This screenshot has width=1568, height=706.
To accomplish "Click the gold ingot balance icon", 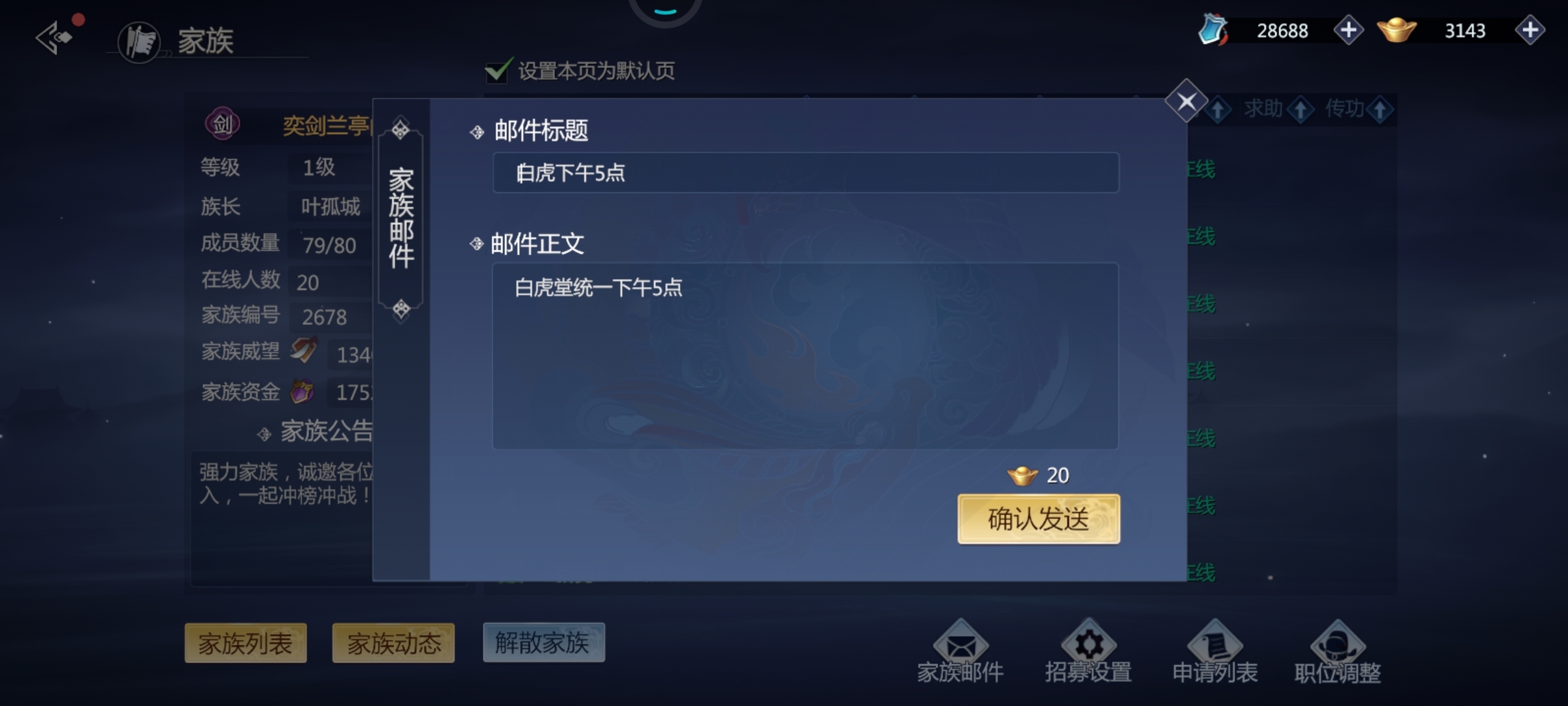I will (1397, 30).
